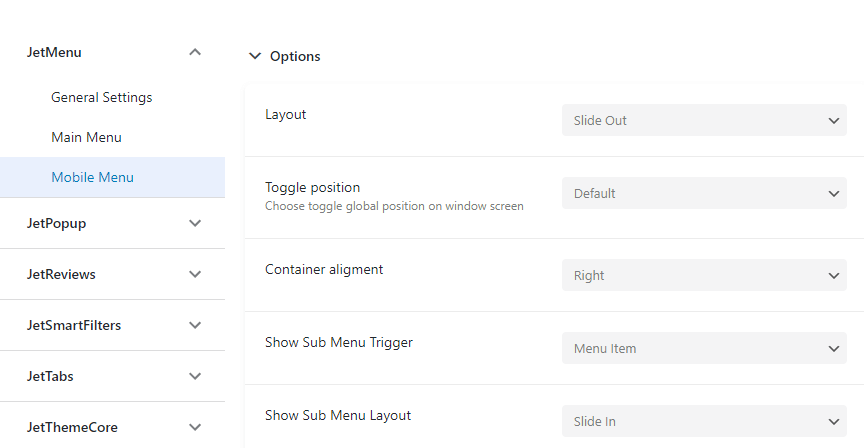Click the Layout option label

tap(285, 115)
